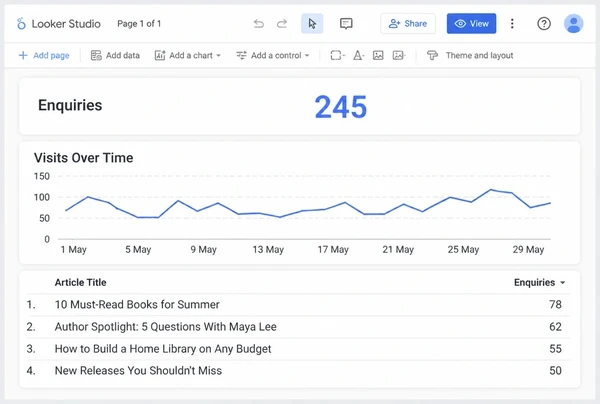Open Theme and layout
This screenshot has width=600, height=404.
479,55
